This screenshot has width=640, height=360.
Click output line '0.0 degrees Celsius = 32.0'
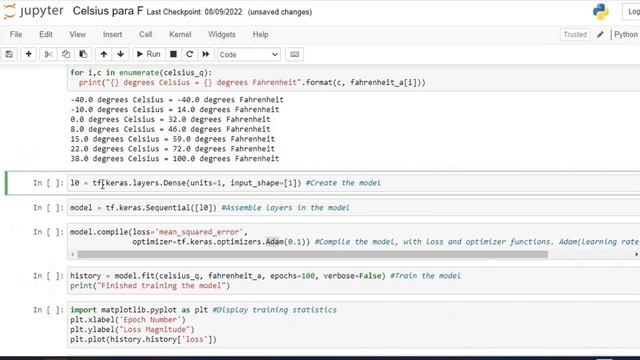(170, 119)
